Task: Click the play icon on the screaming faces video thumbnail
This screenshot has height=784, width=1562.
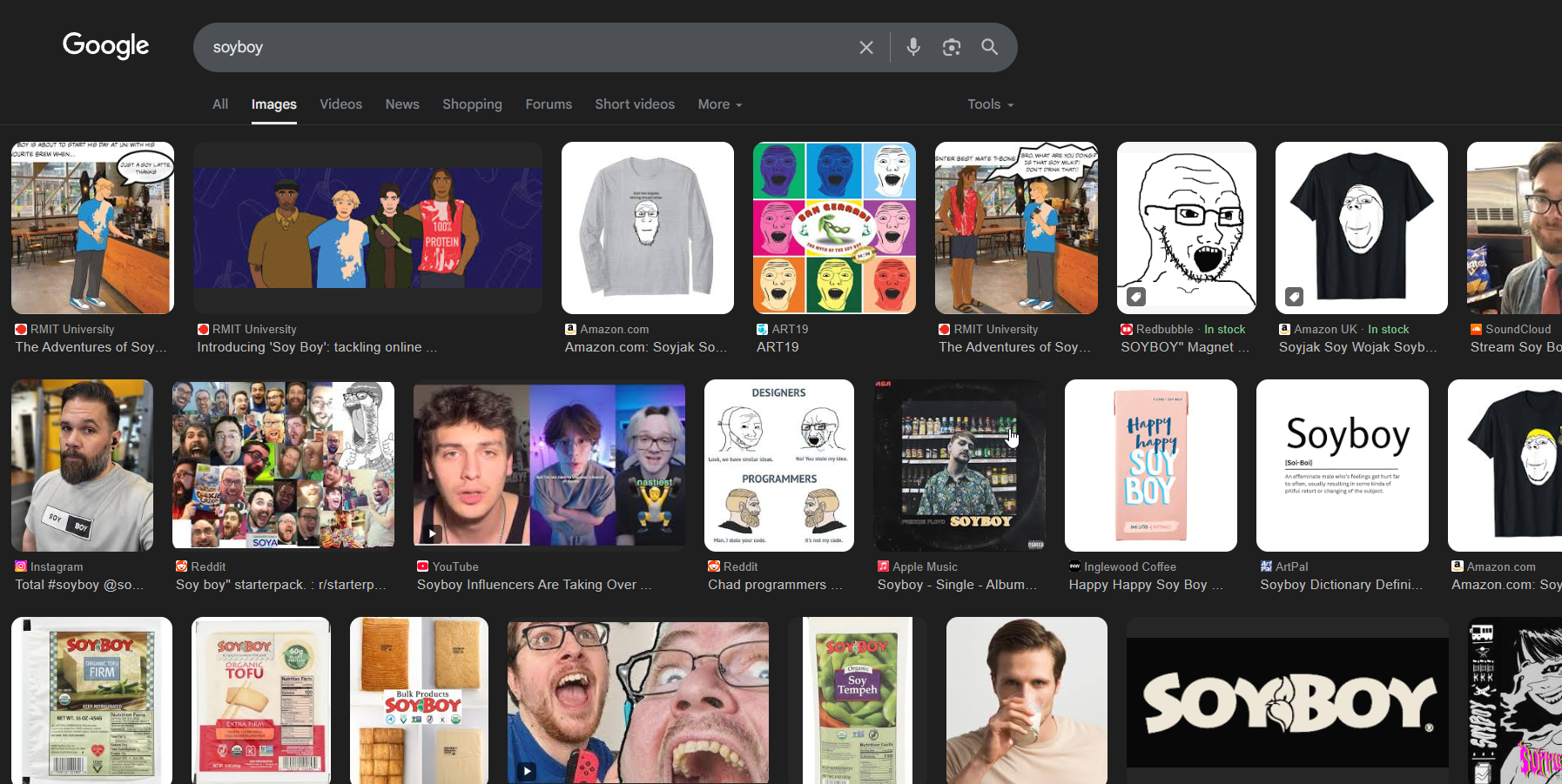Action: pos(527,771)
